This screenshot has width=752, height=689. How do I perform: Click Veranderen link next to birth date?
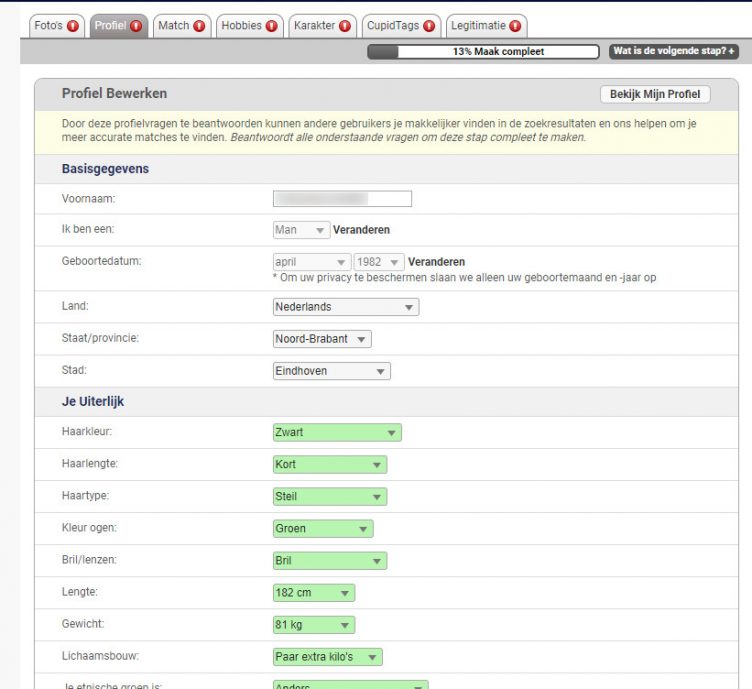tap(437, 262)
